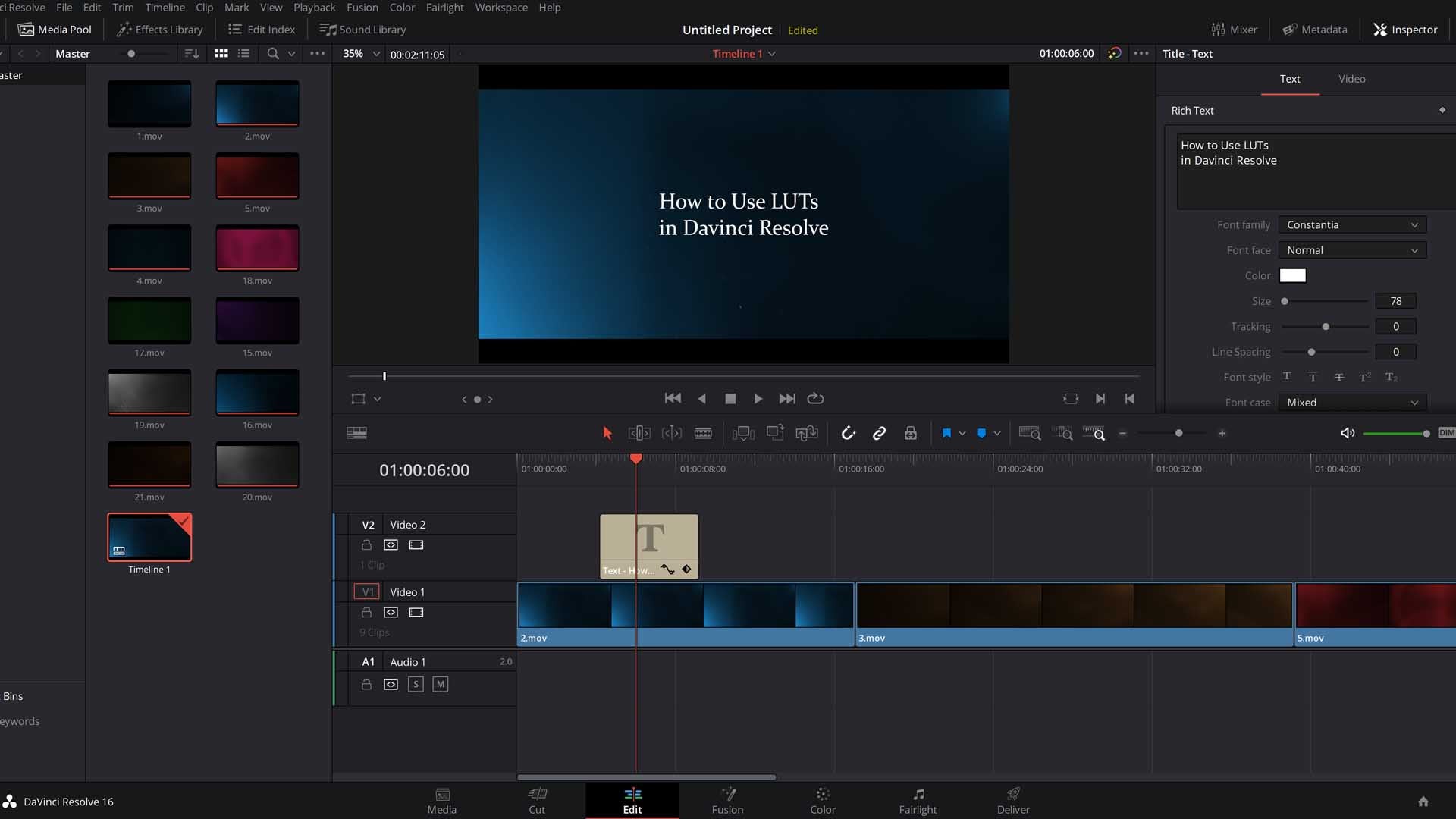Click the link clips chain icon
This screenshot has width=1456, height=819.
tap(879, 432)
